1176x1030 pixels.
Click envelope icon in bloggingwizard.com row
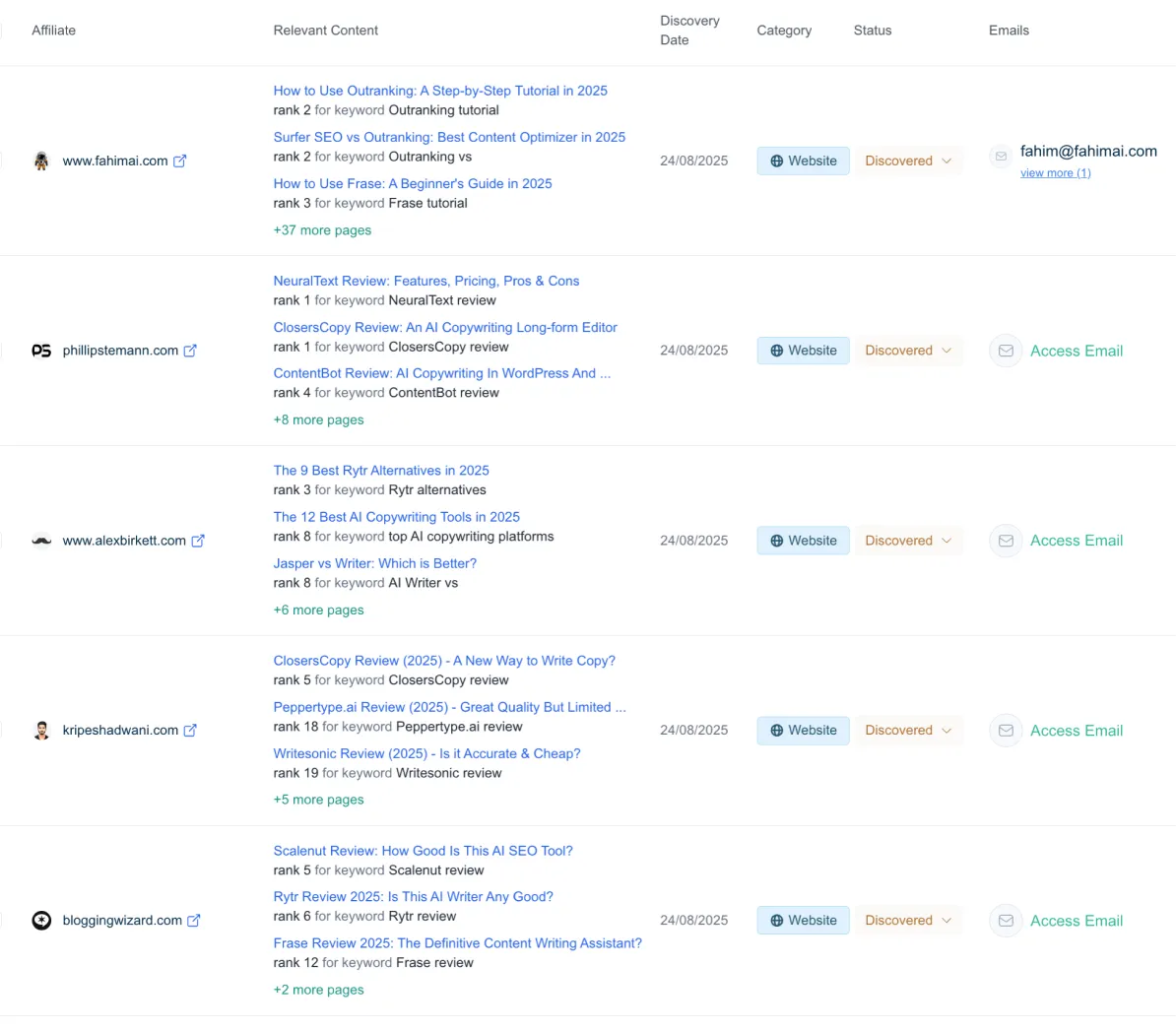click(1006, 920)
